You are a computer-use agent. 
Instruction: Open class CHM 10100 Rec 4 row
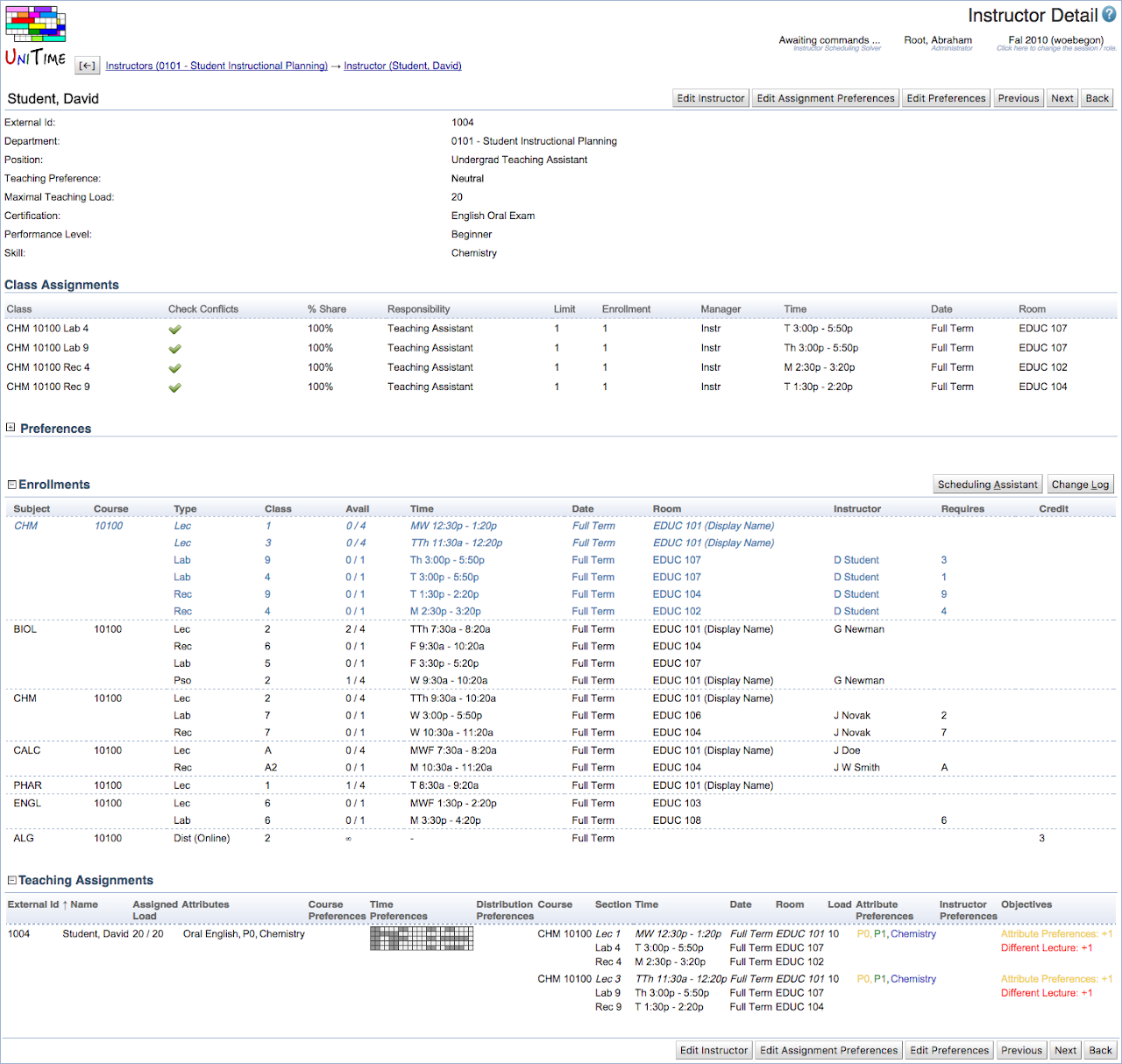pos(561,367)
